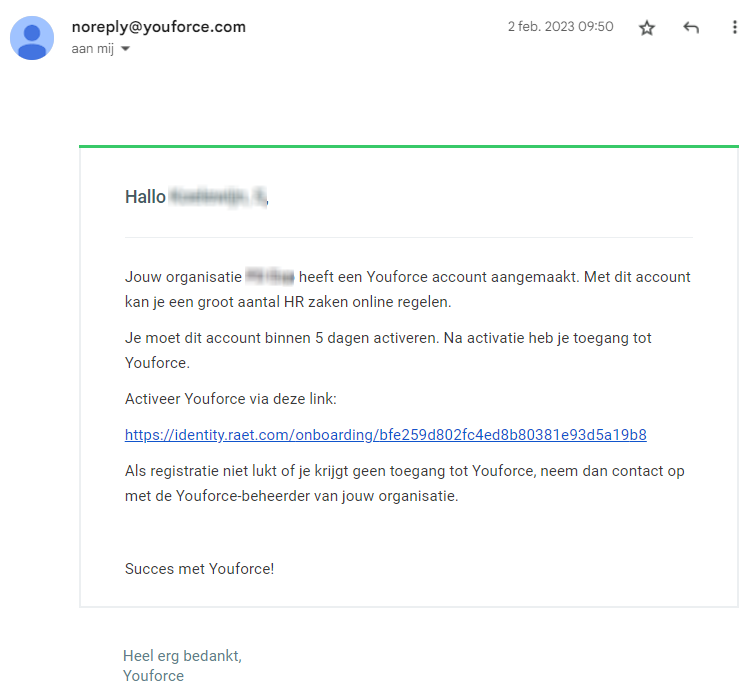Star this email from Youforce
The width and height of the screenshot is (753, 688).
[x=647, y=28]
